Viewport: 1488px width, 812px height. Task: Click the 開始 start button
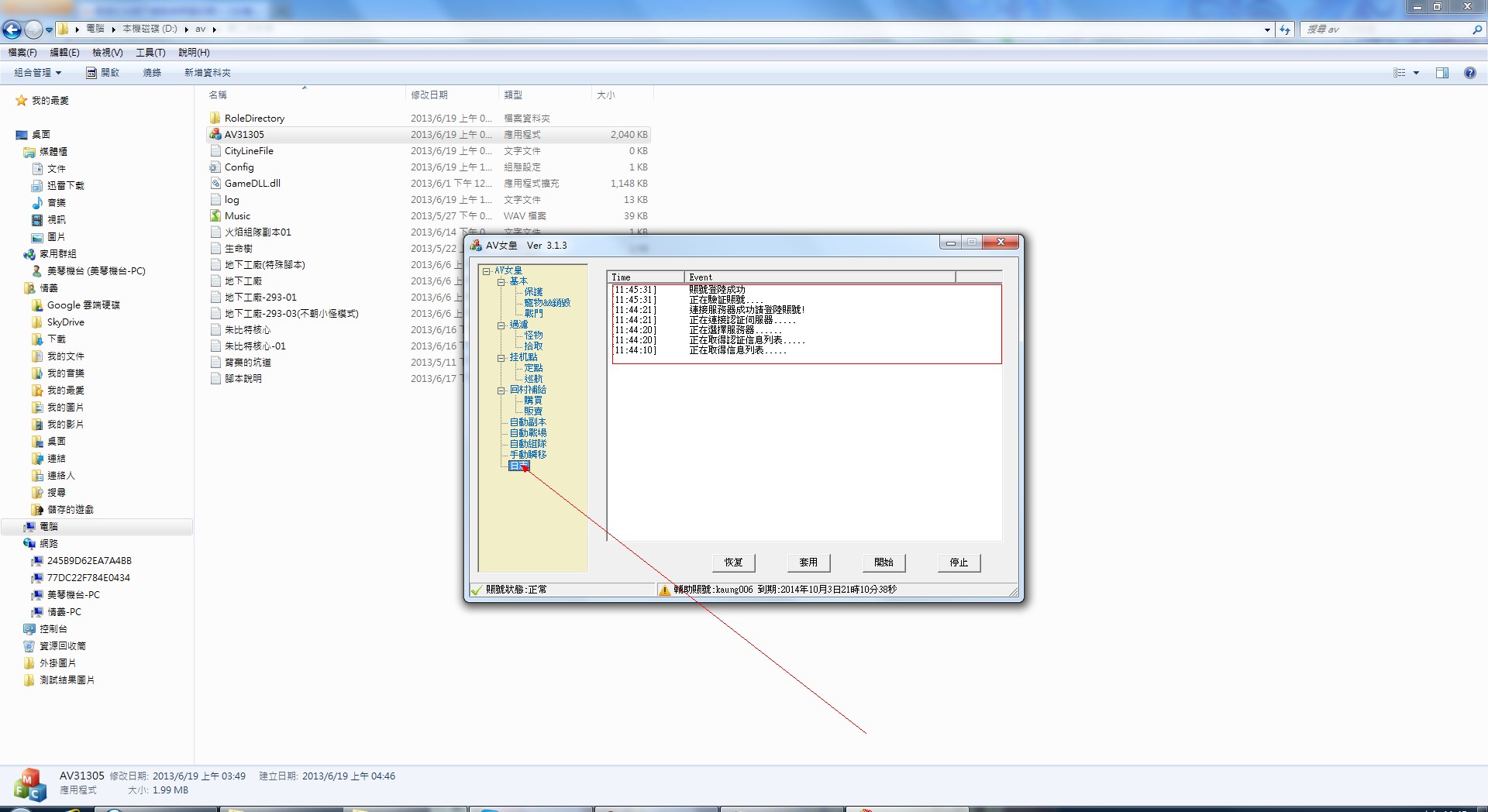click(x=883, y=563)
